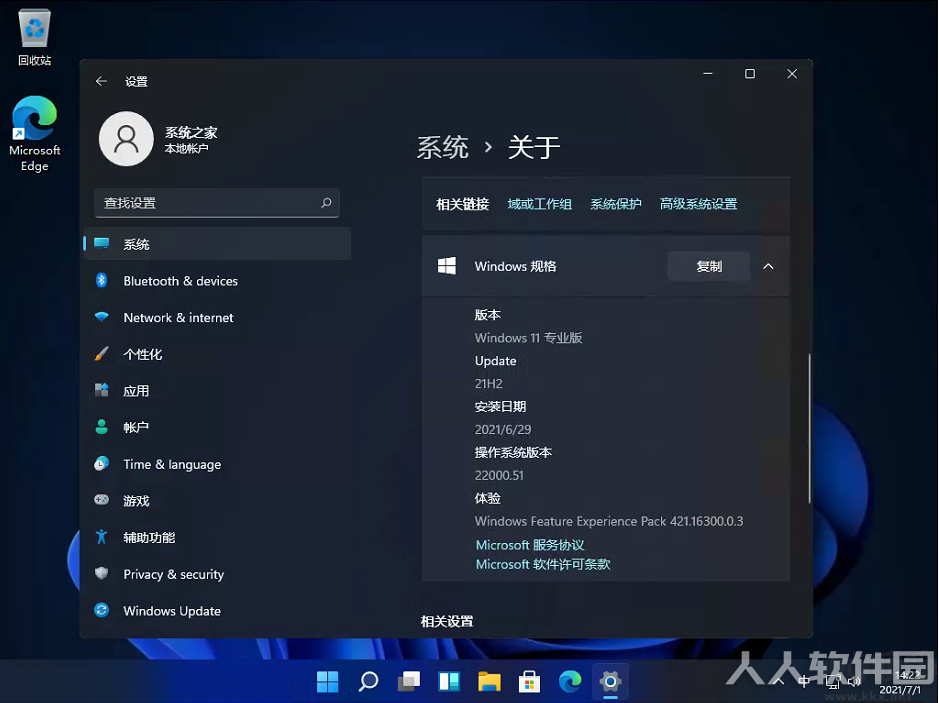Open 个性化 personalization settings
This screenshot has height=703, width=939.
tap(217, 354)
